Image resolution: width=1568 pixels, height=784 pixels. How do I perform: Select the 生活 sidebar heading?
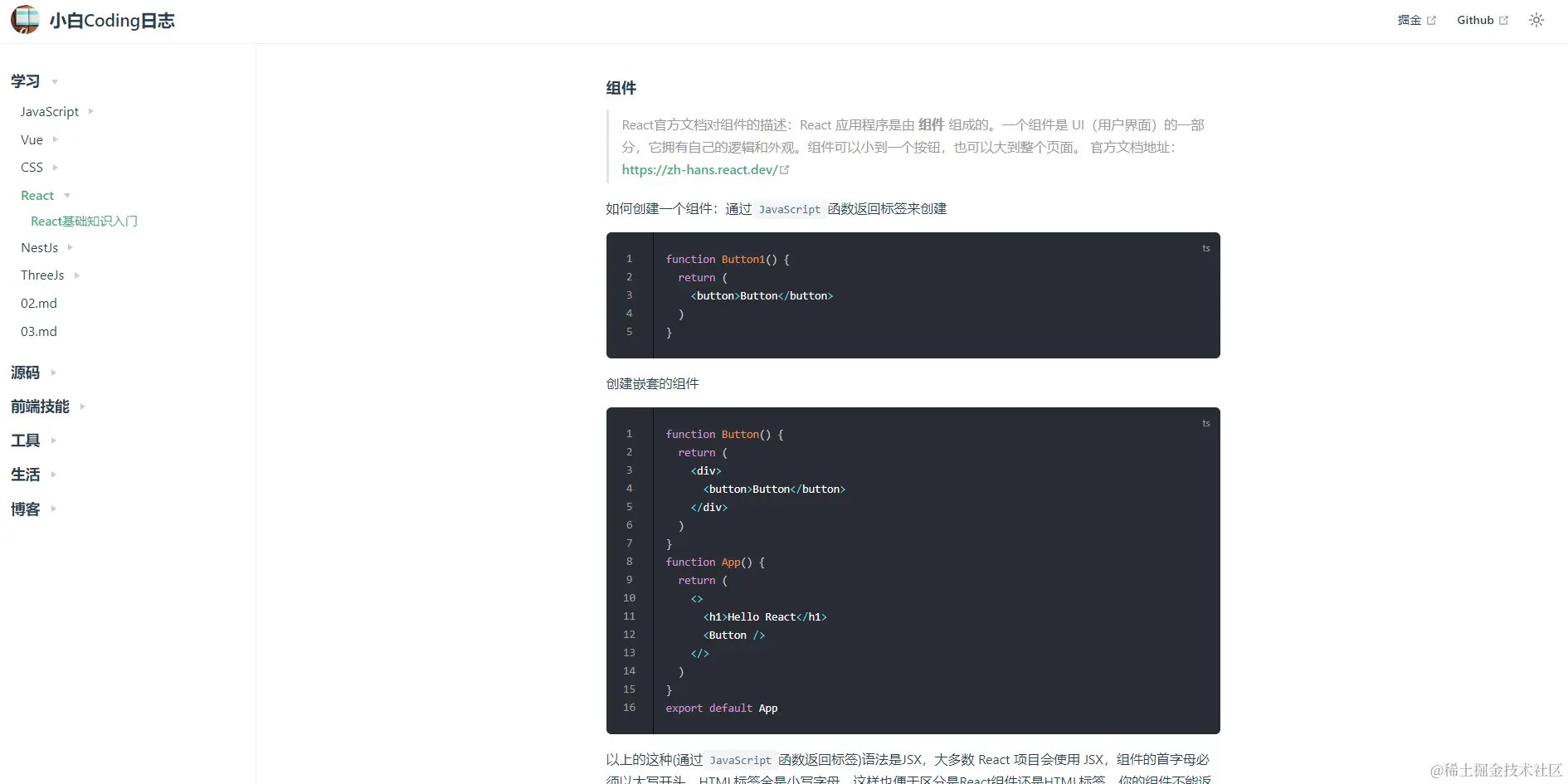pos(26,475)
